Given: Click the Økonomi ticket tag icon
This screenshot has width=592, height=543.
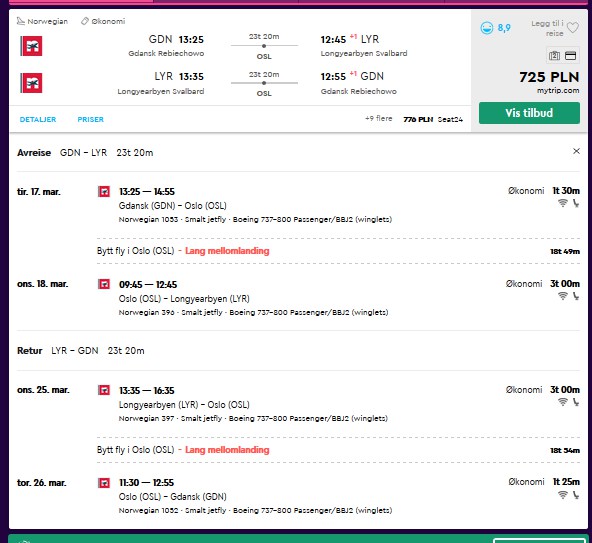Looking at the screenshot, I should (85, 21).
